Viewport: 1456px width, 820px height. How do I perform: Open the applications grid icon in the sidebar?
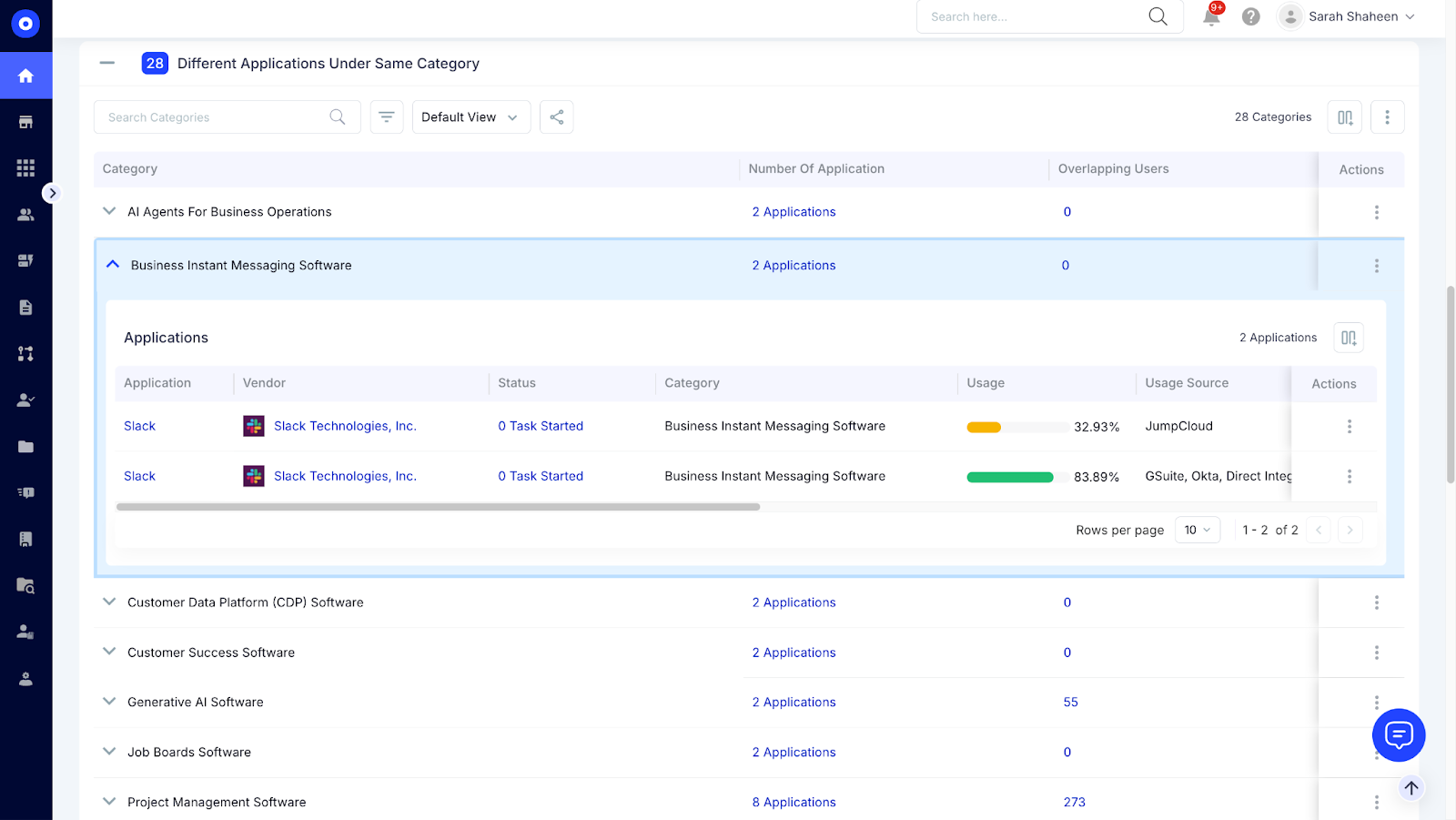pyautogui.click(x=25, y=167)
